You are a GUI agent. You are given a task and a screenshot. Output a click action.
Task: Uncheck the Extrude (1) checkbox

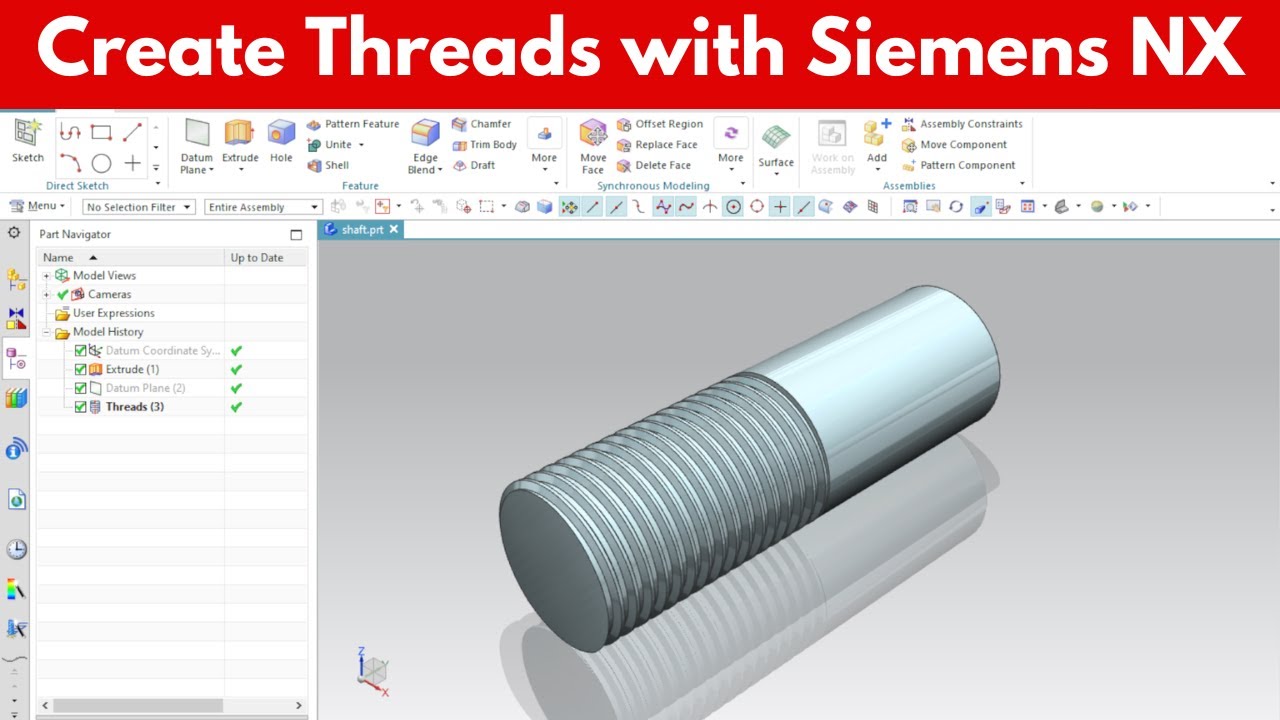point(81,369)
